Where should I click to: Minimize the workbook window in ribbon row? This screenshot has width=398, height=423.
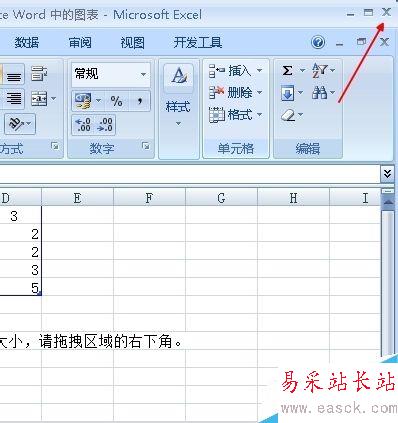(x=339, y=44)
